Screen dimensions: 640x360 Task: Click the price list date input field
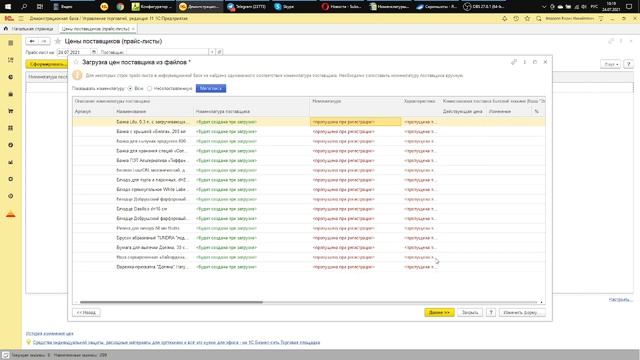[x=73, y=52]
